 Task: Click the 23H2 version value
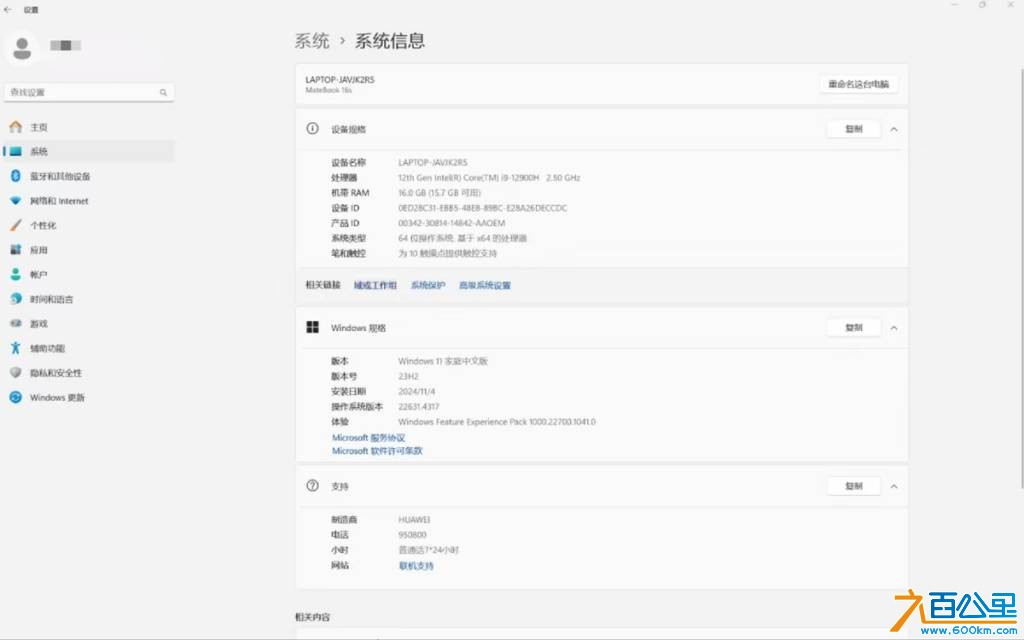pos(408,376)
